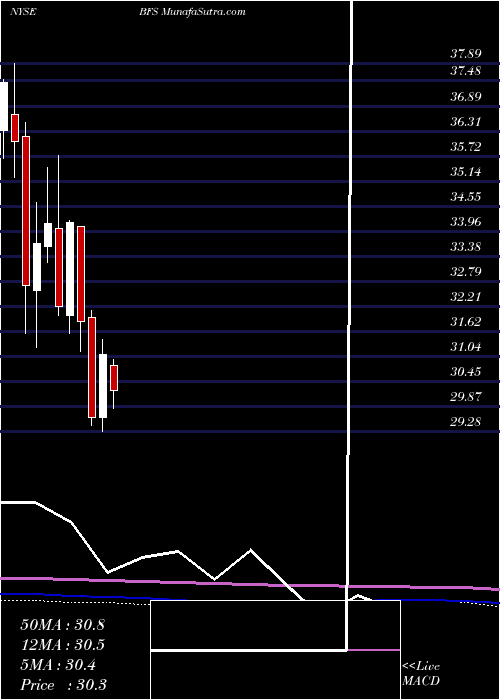Click the Price : 30.3 readout
Viewport: 500px width, 700px height.
click(62, 684)
